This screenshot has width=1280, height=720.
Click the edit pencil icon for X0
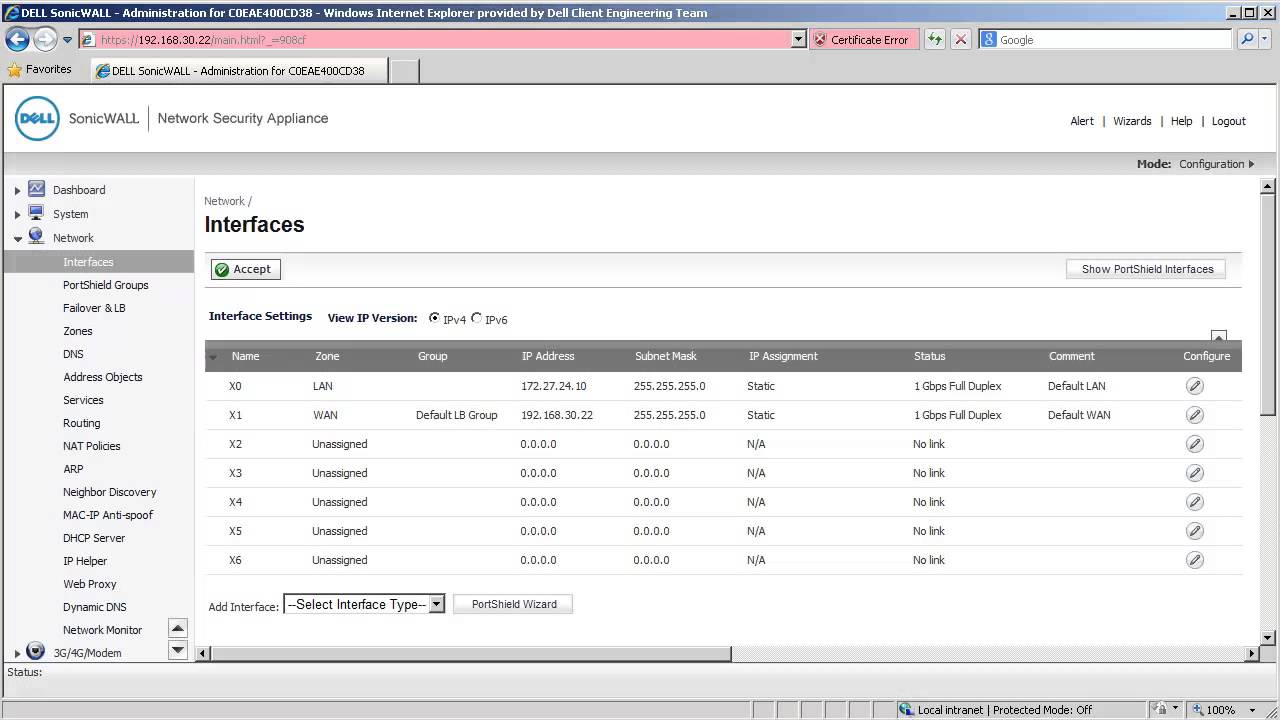click(1194, 386)
